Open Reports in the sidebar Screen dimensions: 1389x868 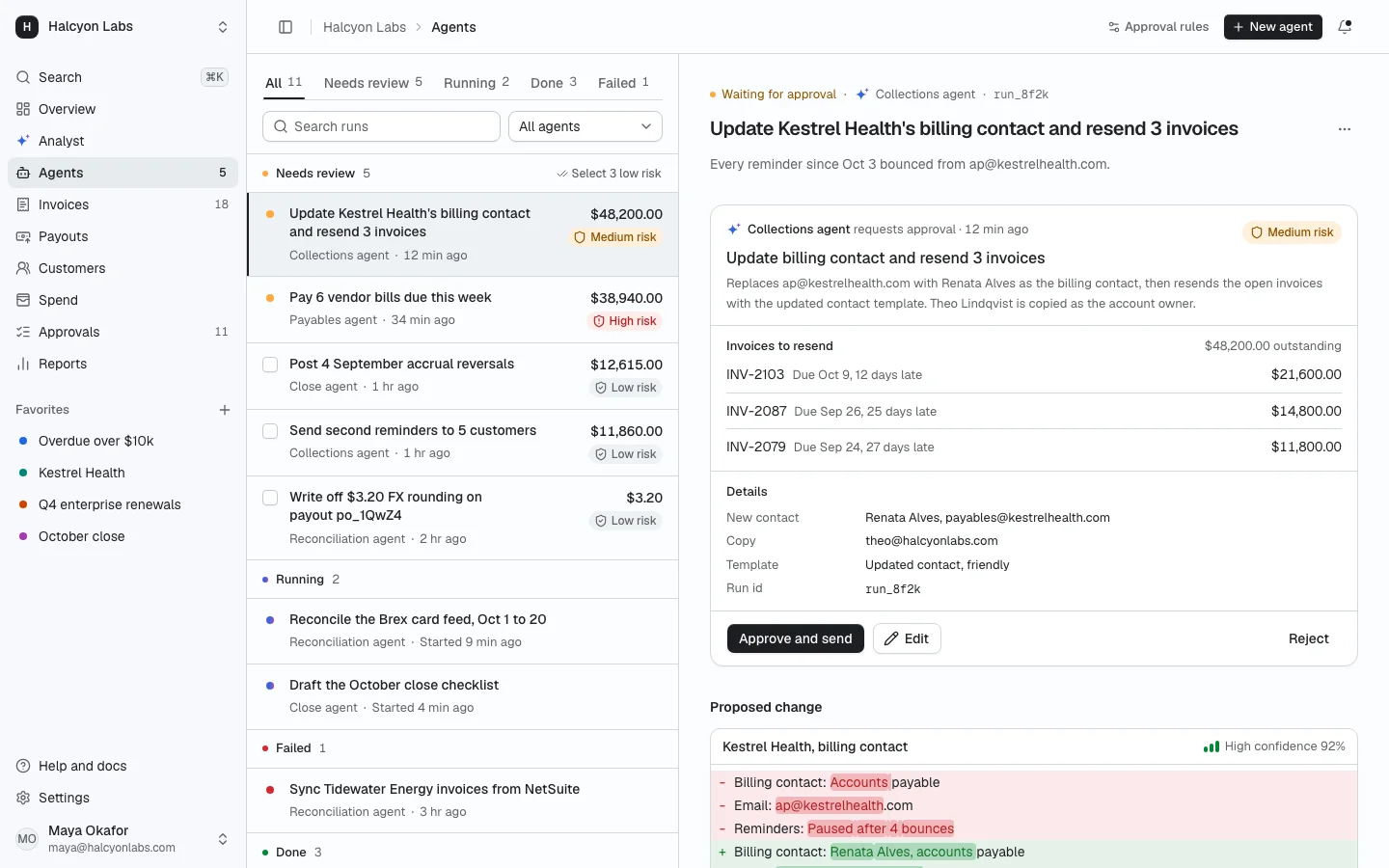[123, 364]
